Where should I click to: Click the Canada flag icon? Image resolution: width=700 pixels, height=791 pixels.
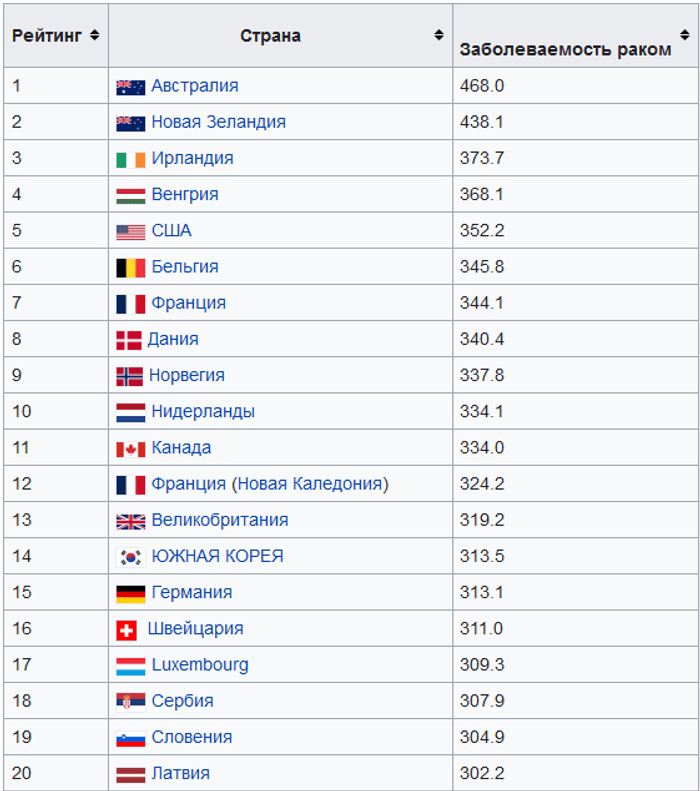[130, 449]
